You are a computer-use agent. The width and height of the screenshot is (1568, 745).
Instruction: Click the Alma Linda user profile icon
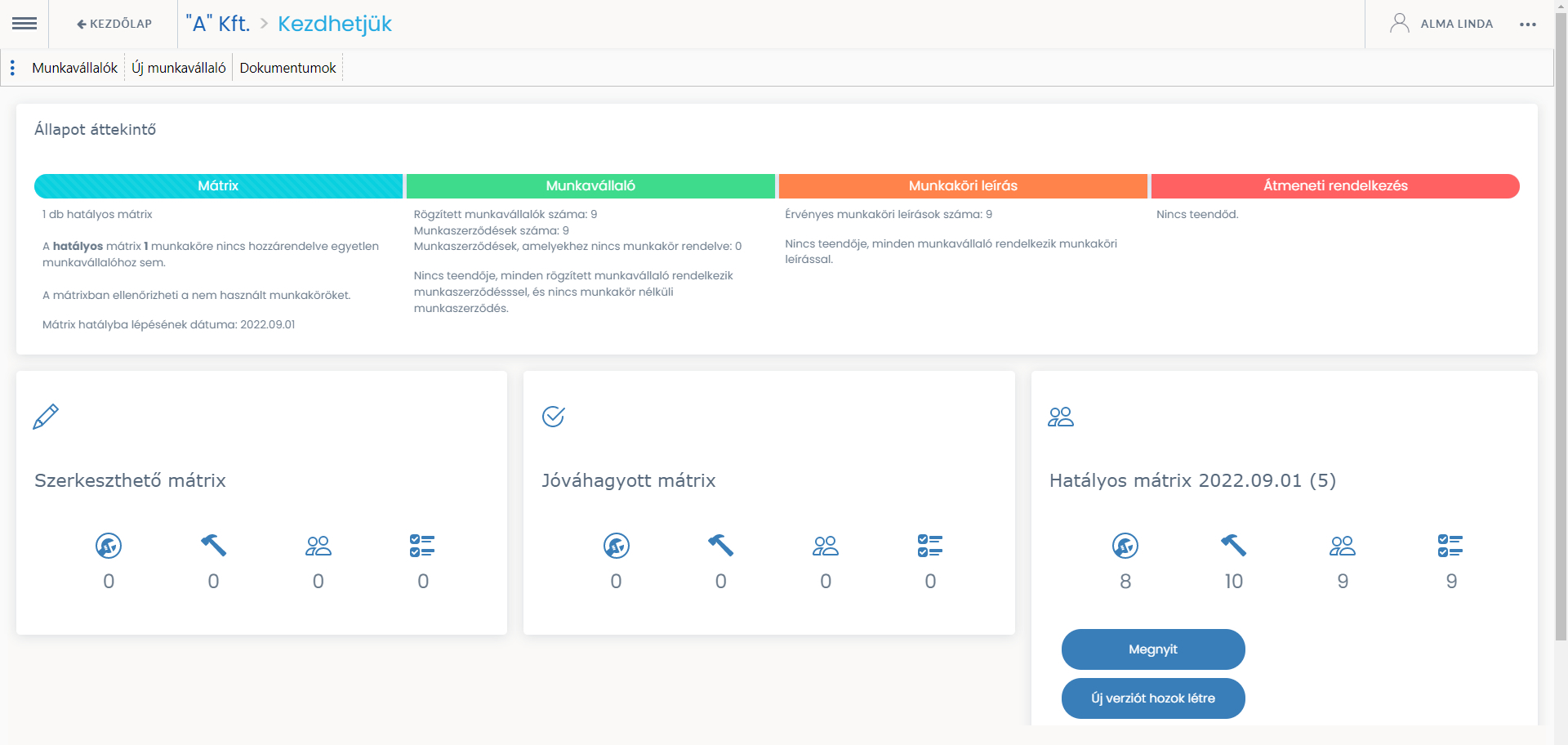(1399, 24)
